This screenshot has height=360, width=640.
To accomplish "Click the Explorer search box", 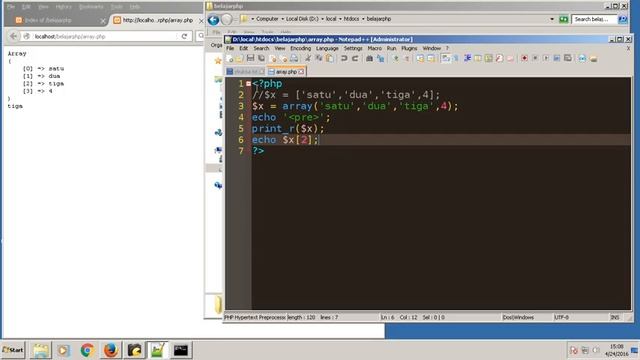I will [x=594, y=19].
